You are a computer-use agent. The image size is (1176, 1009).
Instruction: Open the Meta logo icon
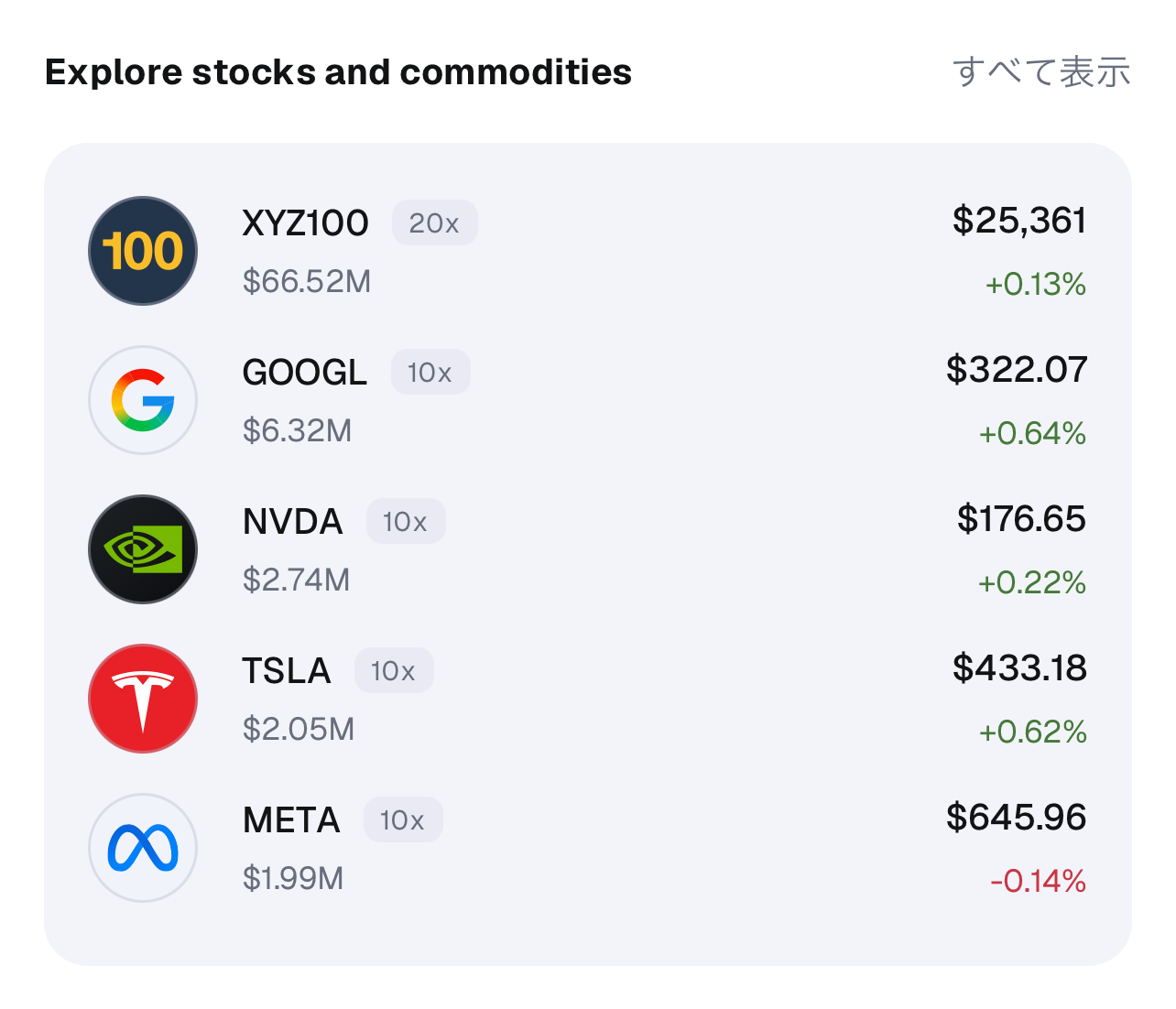coord(143,848)
